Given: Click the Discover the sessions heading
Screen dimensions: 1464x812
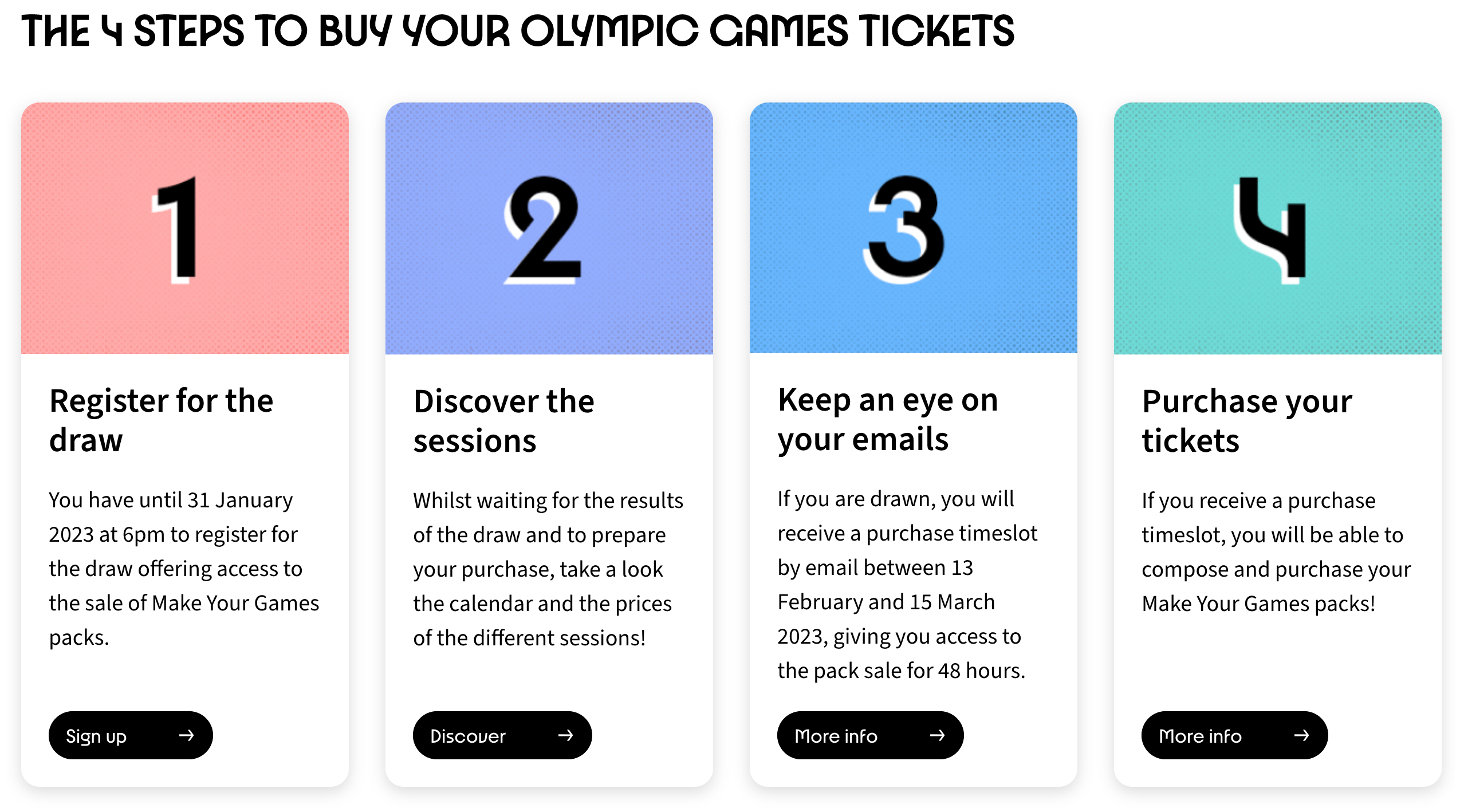Looking at the screenshot, I should [x=504, y=420].
